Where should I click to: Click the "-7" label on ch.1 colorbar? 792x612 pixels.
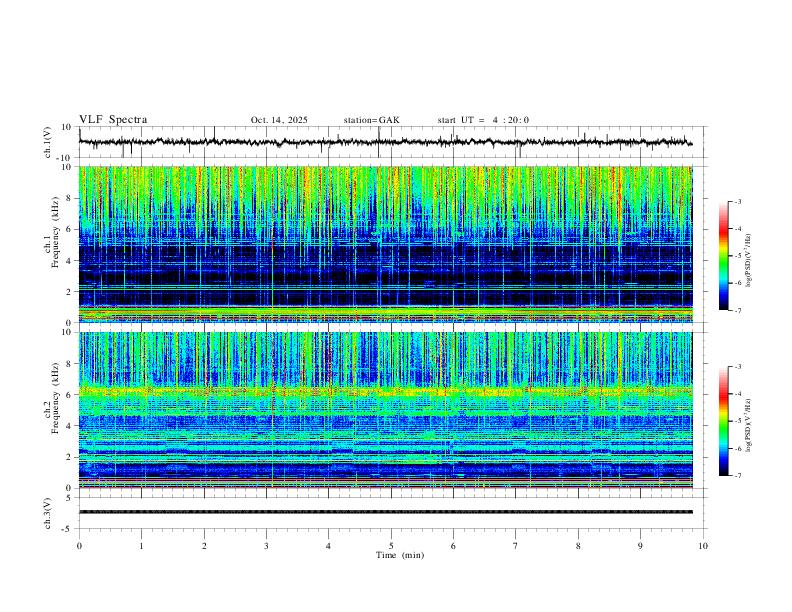738,311
